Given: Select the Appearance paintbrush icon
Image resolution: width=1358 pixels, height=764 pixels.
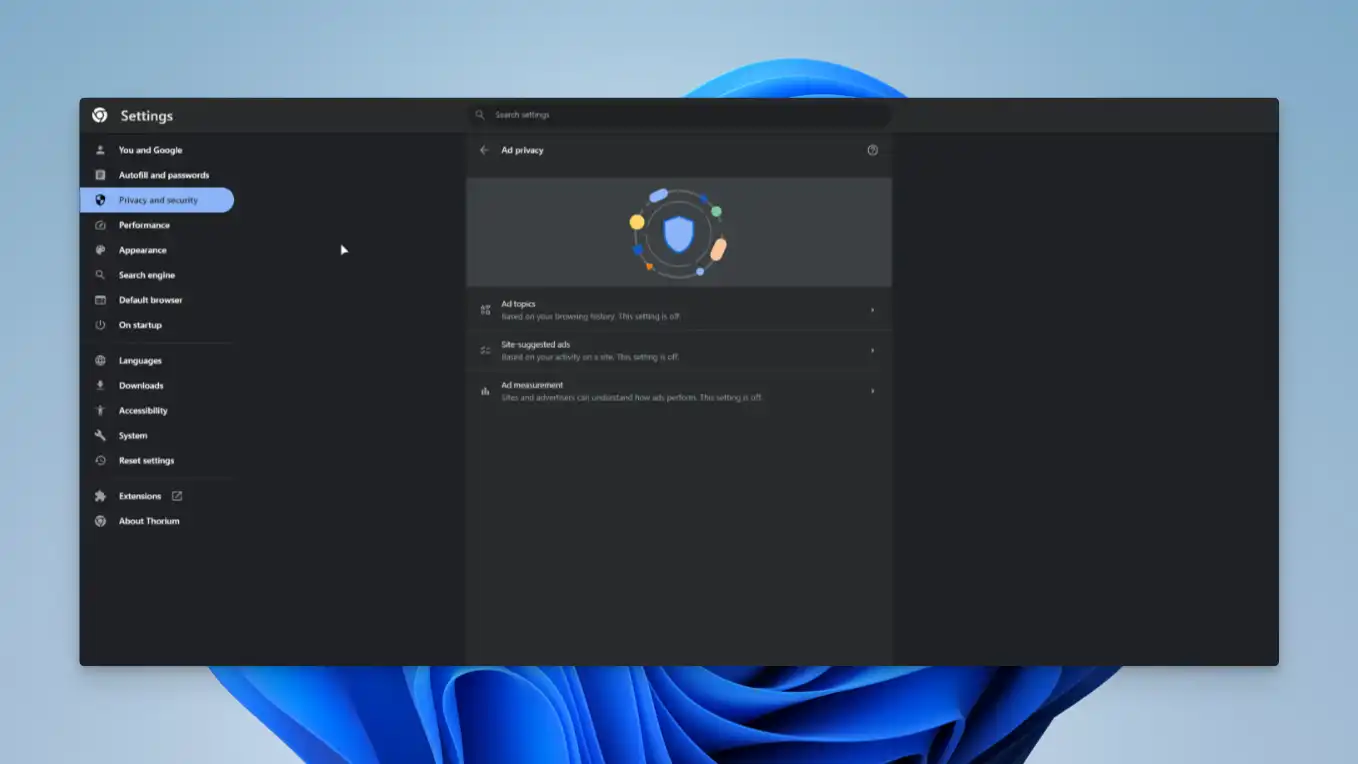Looking at the screenshot, I should pos(99,249).
